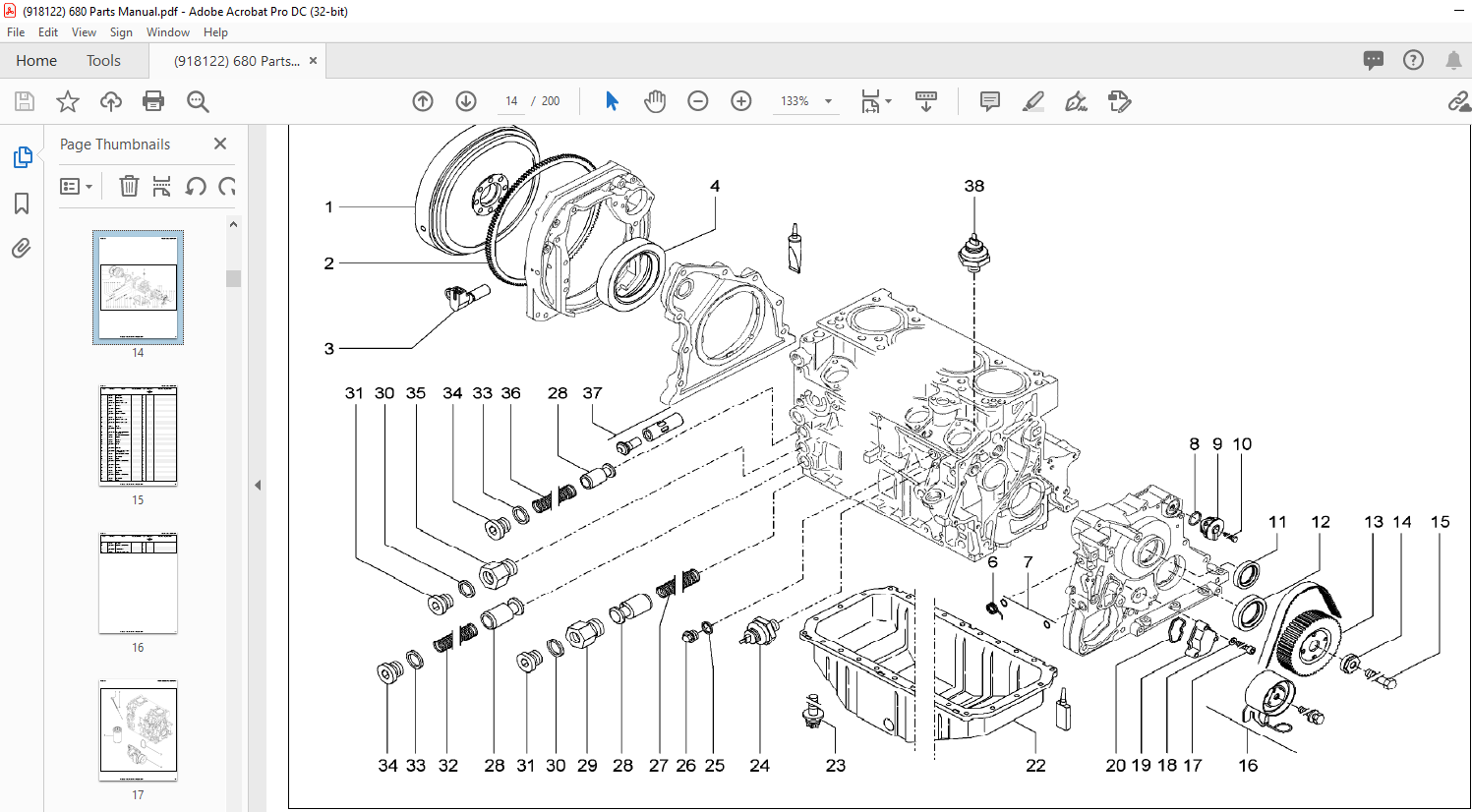
Task: Zoom in with the plus button
Action: coord(741,101)
